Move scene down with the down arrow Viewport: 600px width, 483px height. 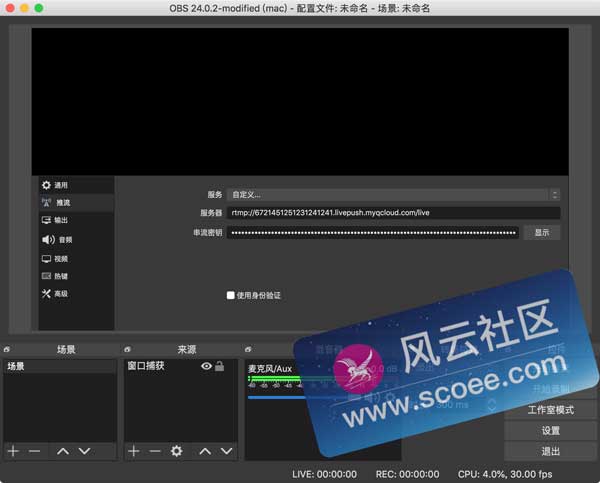[85, 451]
